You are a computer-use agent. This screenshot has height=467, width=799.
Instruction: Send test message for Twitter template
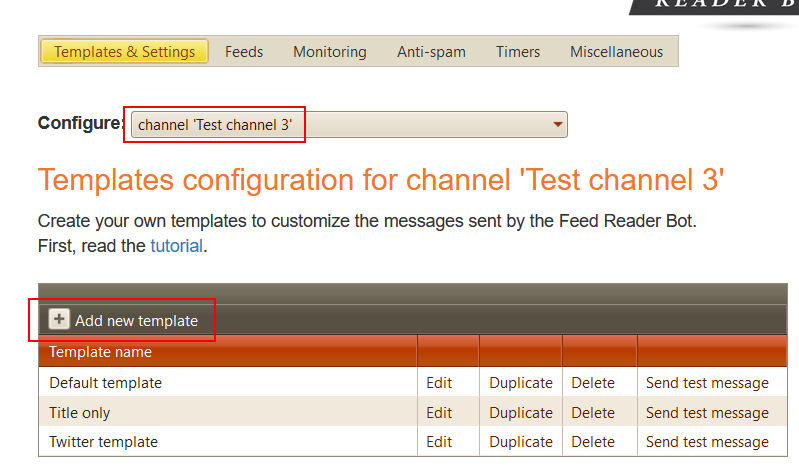(707, 442)
